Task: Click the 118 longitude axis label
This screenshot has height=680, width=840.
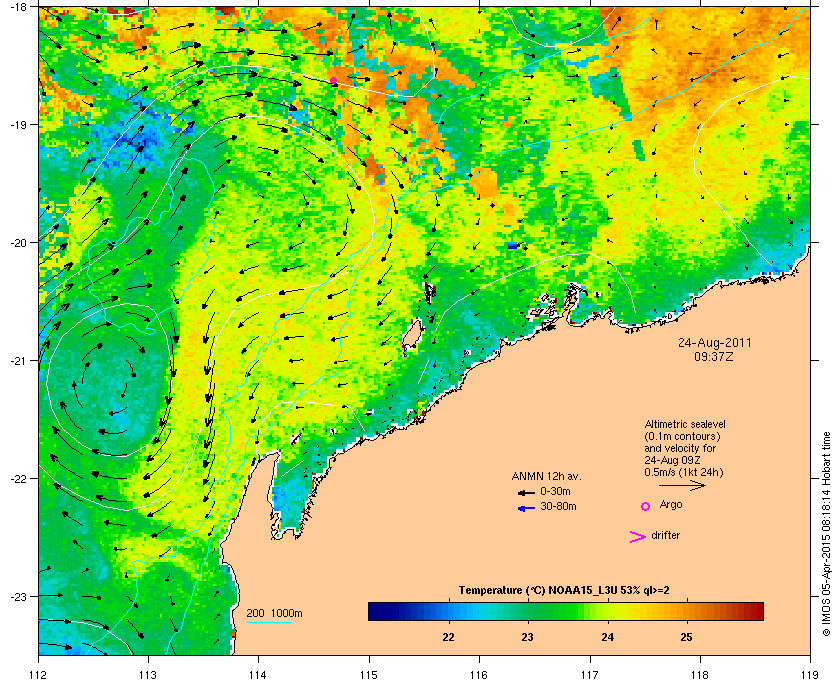Action: coord(700,675)
